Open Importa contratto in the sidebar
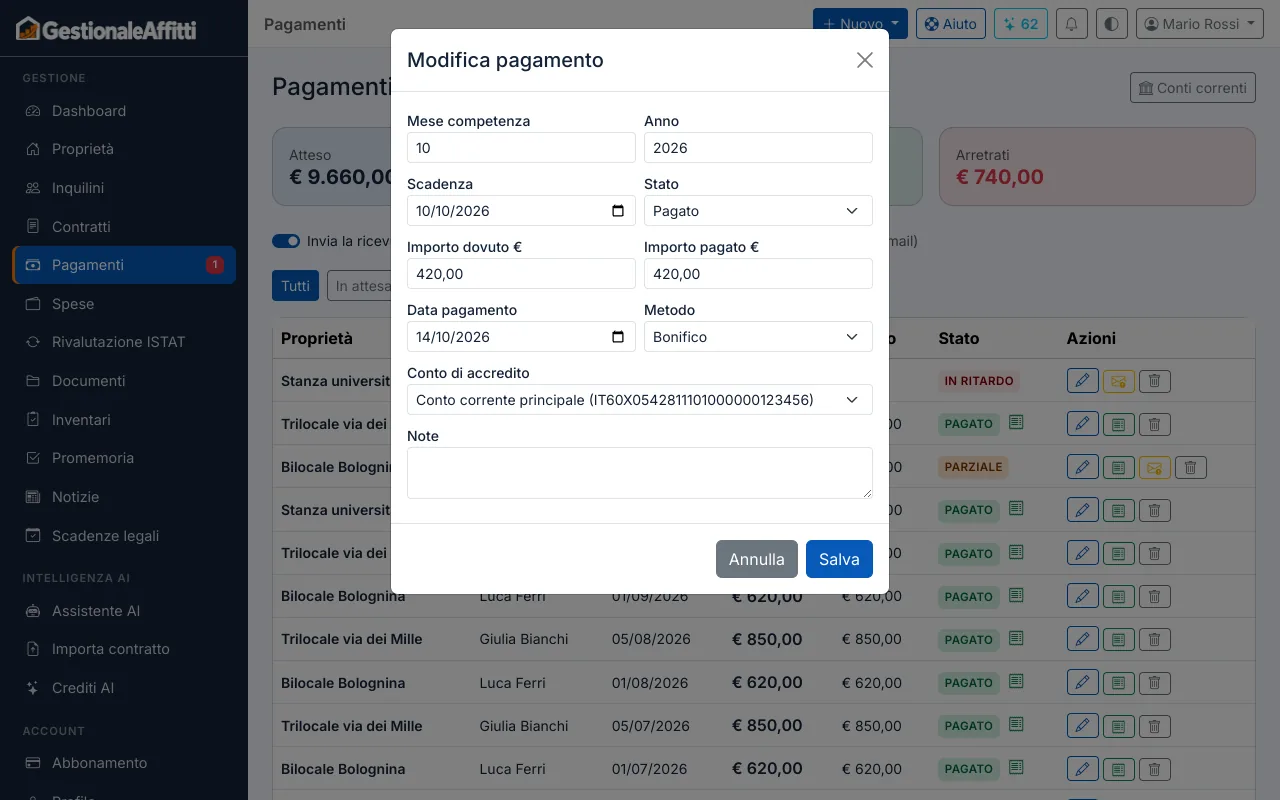Viewport: 1280px width, 800px height. 124,649
